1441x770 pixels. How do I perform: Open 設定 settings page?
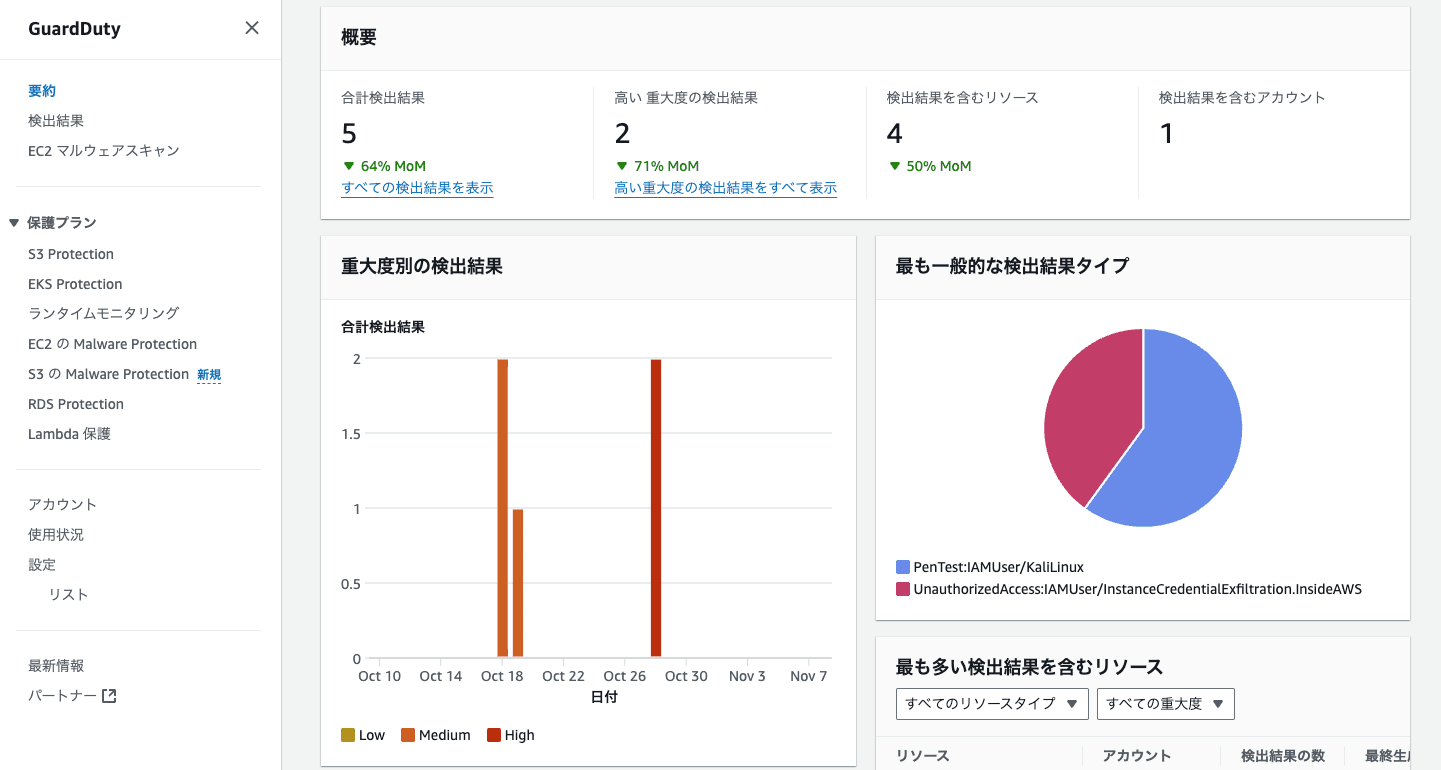click(42, 565)
